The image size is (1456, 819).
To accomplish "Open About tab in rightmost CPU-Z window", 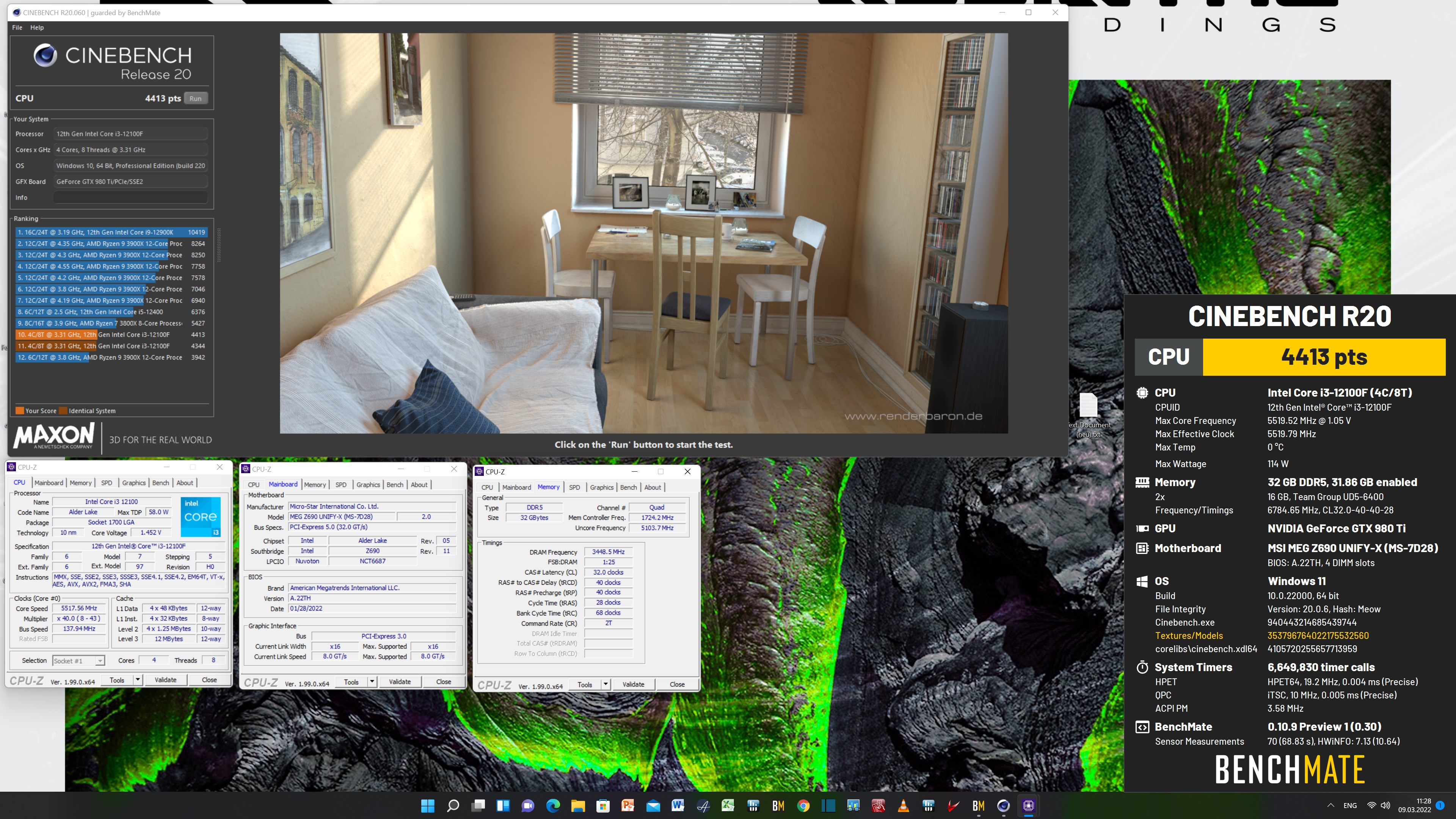I will (x=652, y=487).
